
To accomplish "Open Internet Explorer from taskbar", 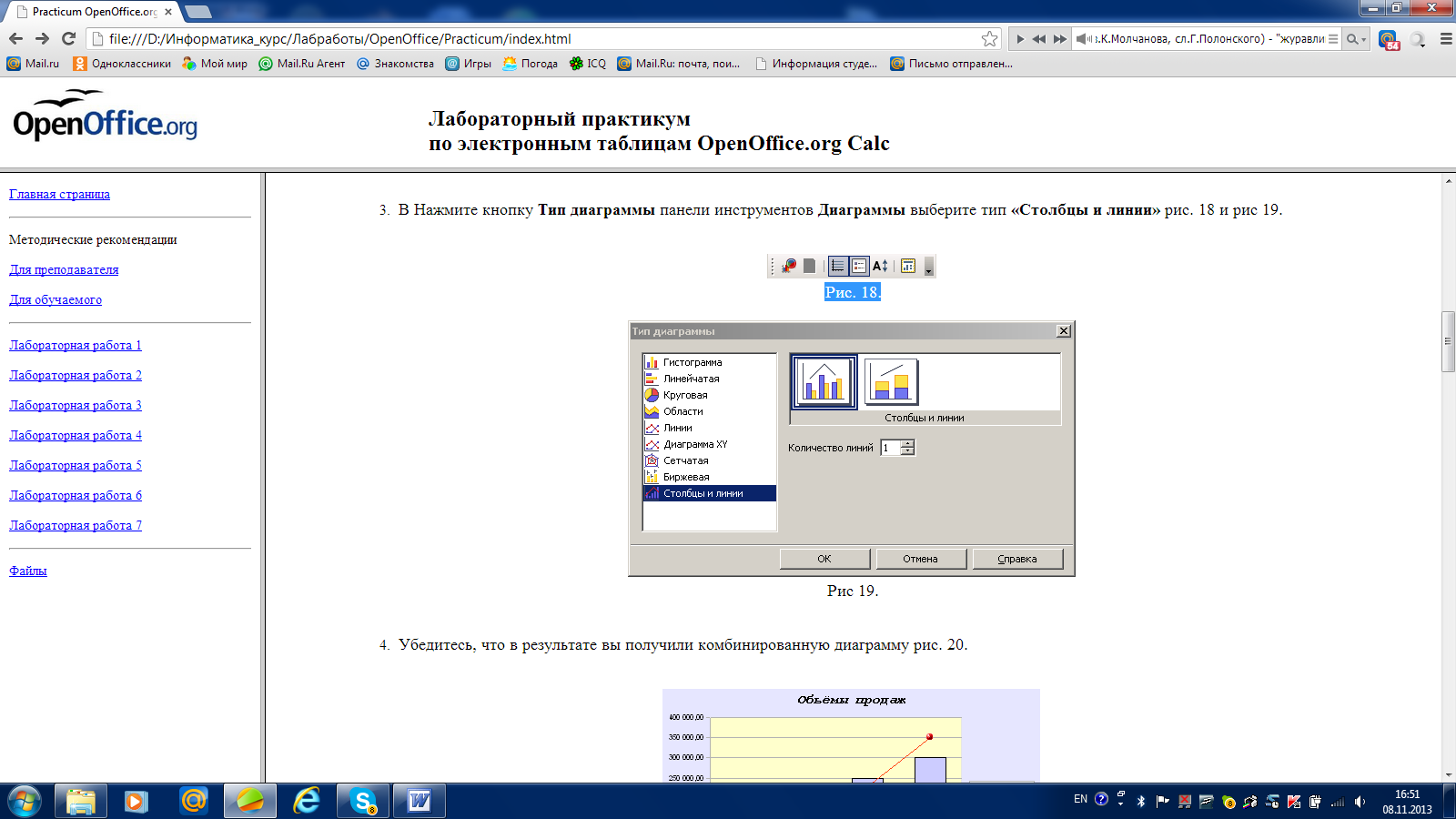I will pyautogui.click(x=307, y=801).
